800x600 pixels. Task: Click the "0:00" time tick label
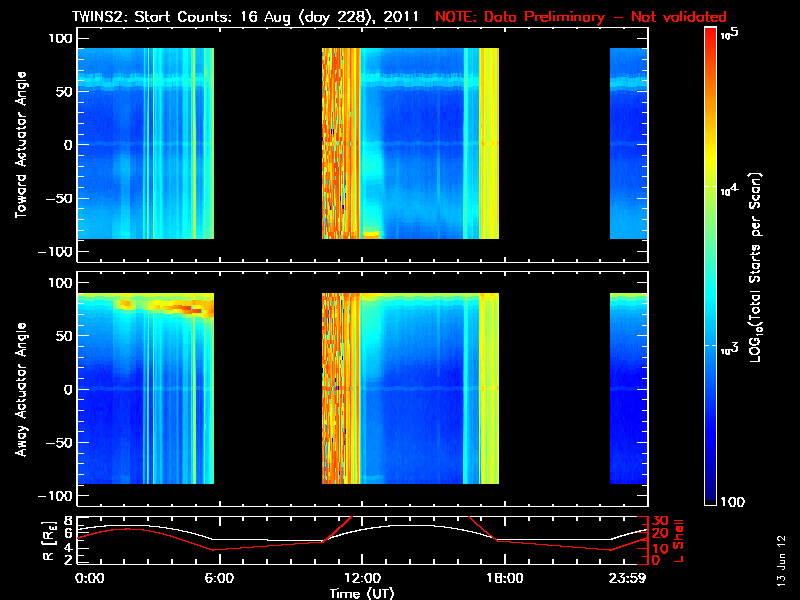click(89, 578)
